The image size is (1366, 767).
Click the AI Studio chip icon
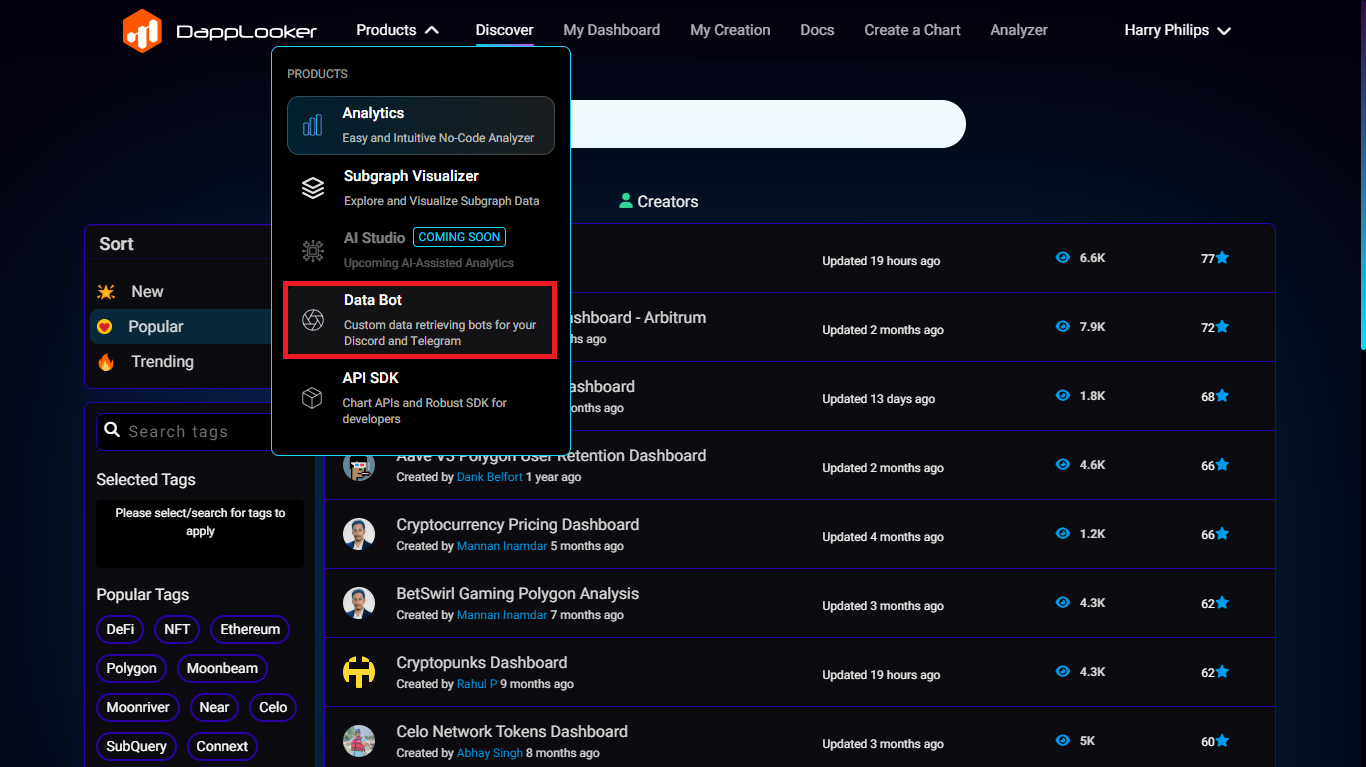313,250
